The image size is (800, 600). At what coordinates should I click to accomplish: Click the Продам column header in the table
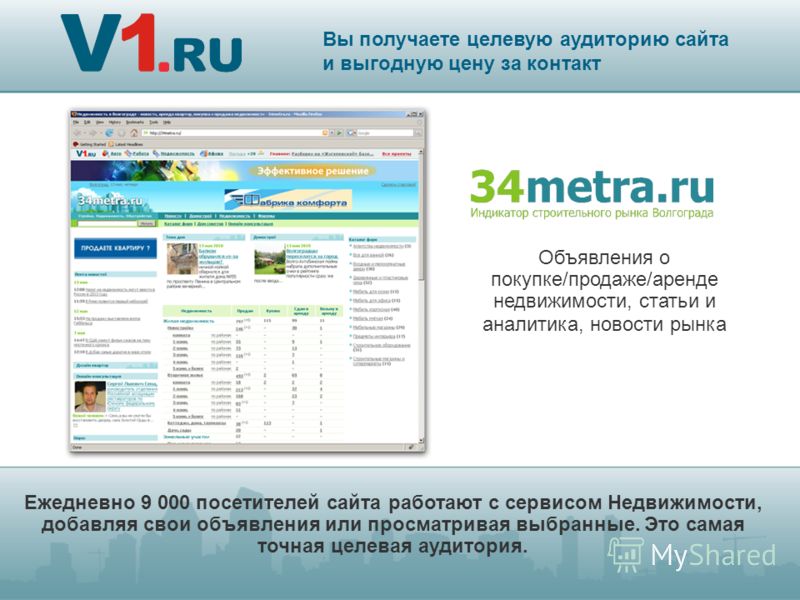[x=245, y=311]
